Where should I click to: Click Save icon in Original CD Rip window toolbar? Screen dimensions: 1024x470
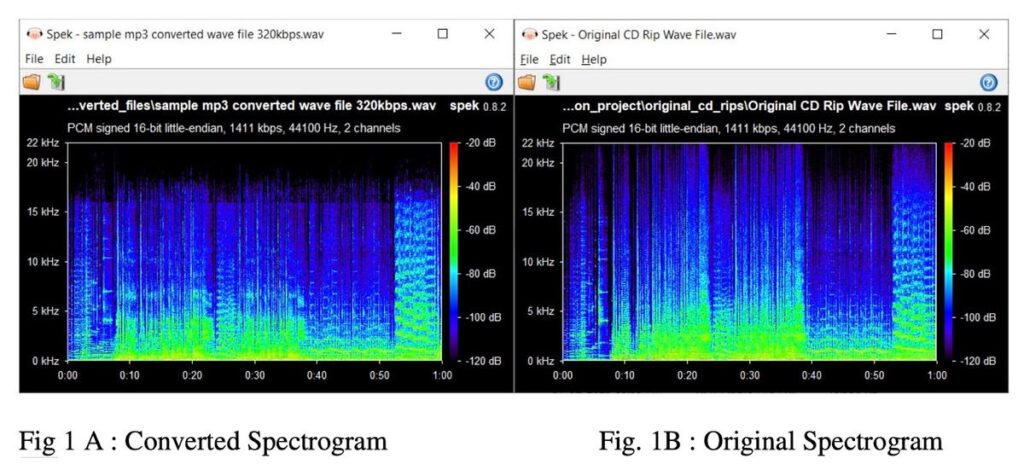pyautogui.click(x=550, y=82)
